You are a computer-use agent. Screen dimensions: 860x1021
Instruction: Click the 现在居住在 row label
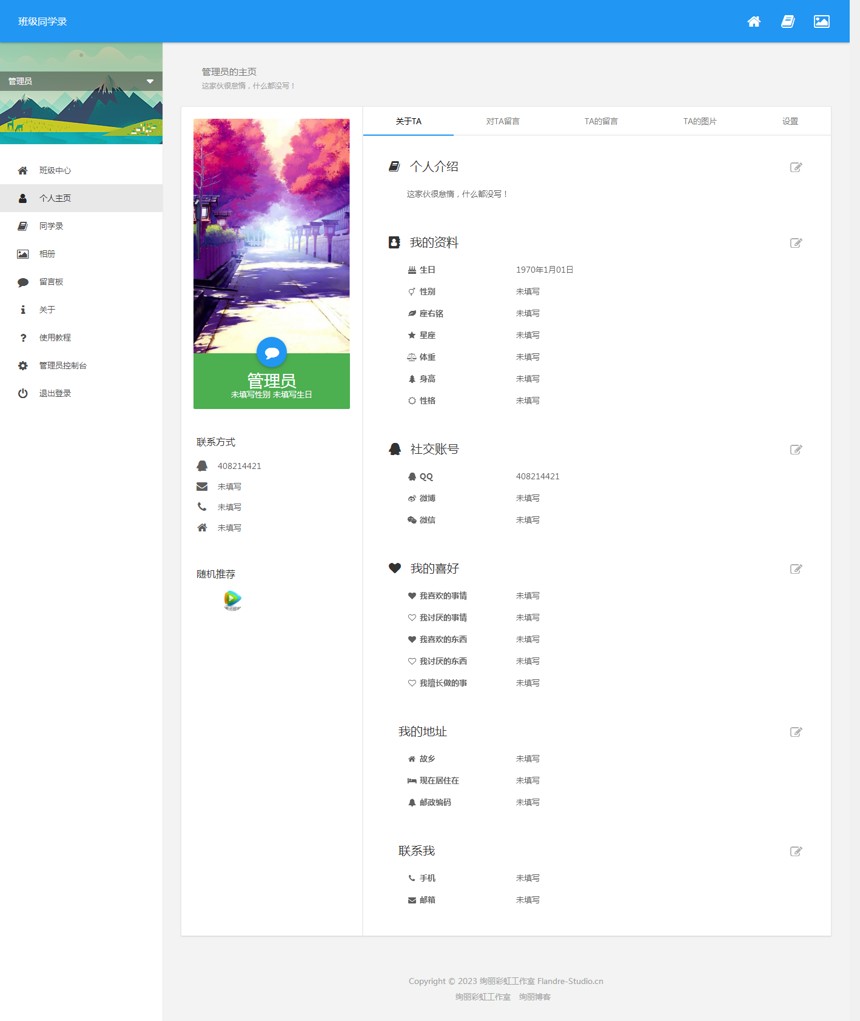tap(439, 781)
